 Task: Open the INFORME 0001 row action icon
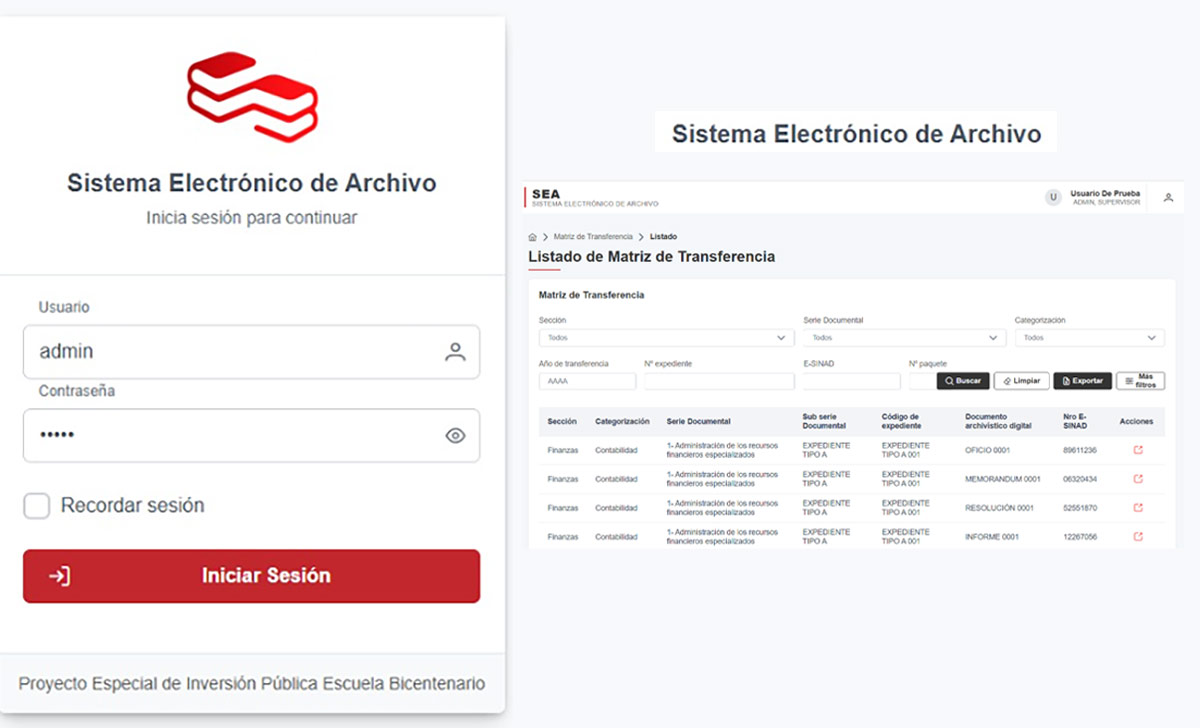pos(1137,537)
